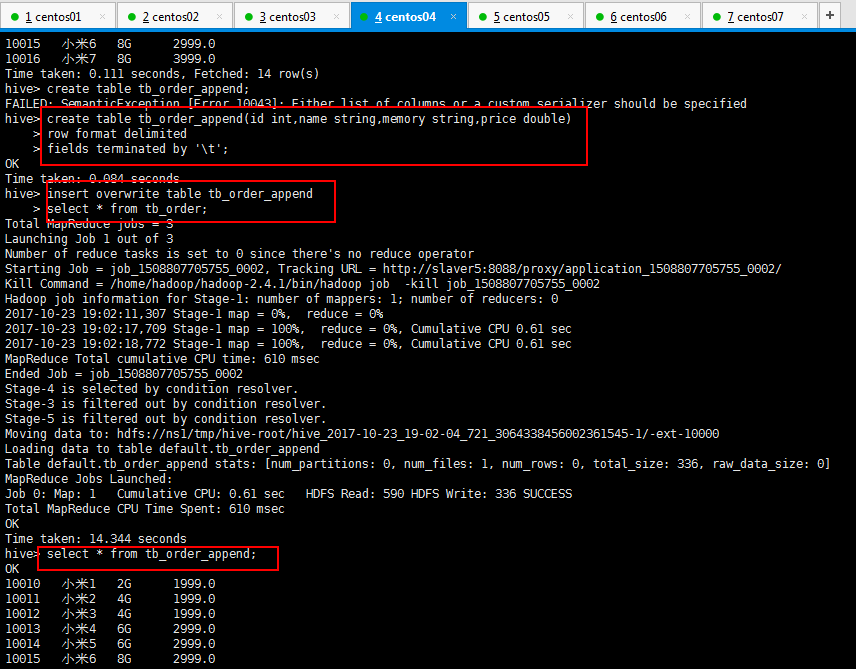This screenshot has width=856, height=669.
Task: Click the 'Kill Command' line text
Action: coord(302,284)
